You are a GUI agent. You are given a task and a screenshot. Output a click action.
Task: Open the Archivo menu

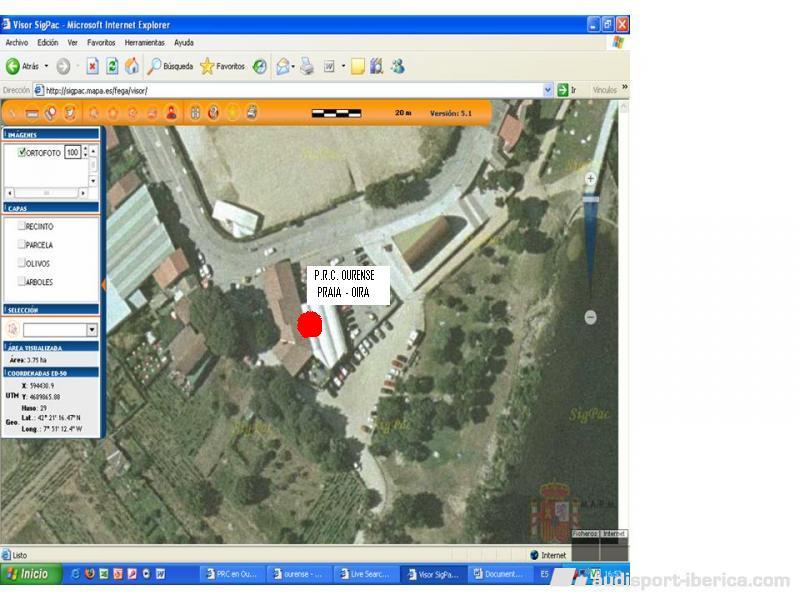[17, 43]
